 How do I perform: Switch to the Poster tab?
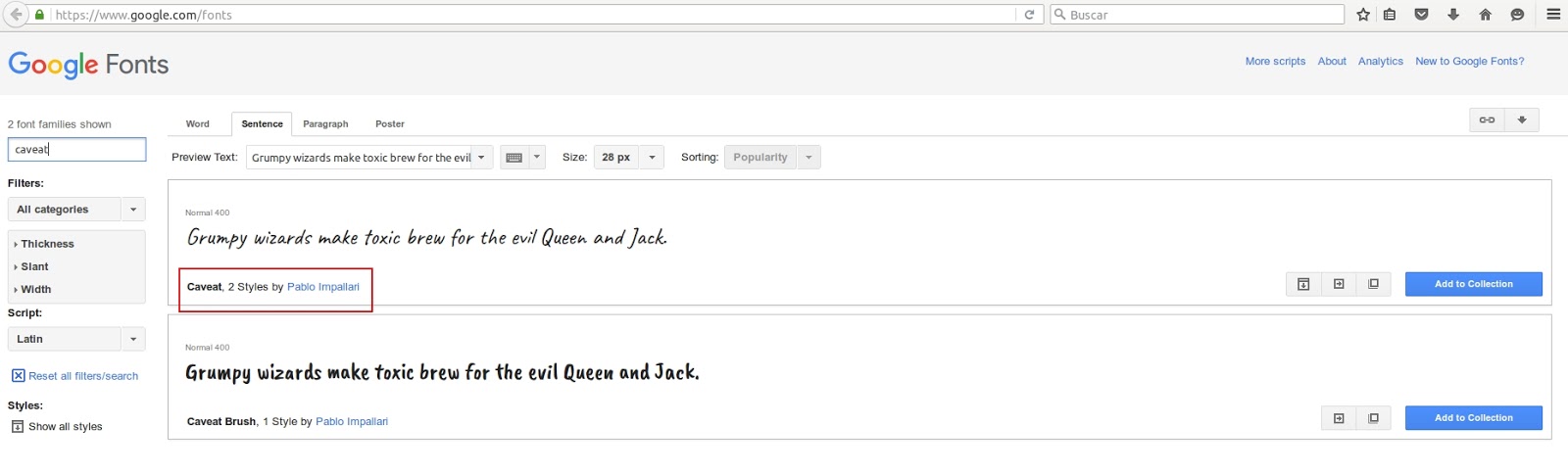(x=390, y=124)
